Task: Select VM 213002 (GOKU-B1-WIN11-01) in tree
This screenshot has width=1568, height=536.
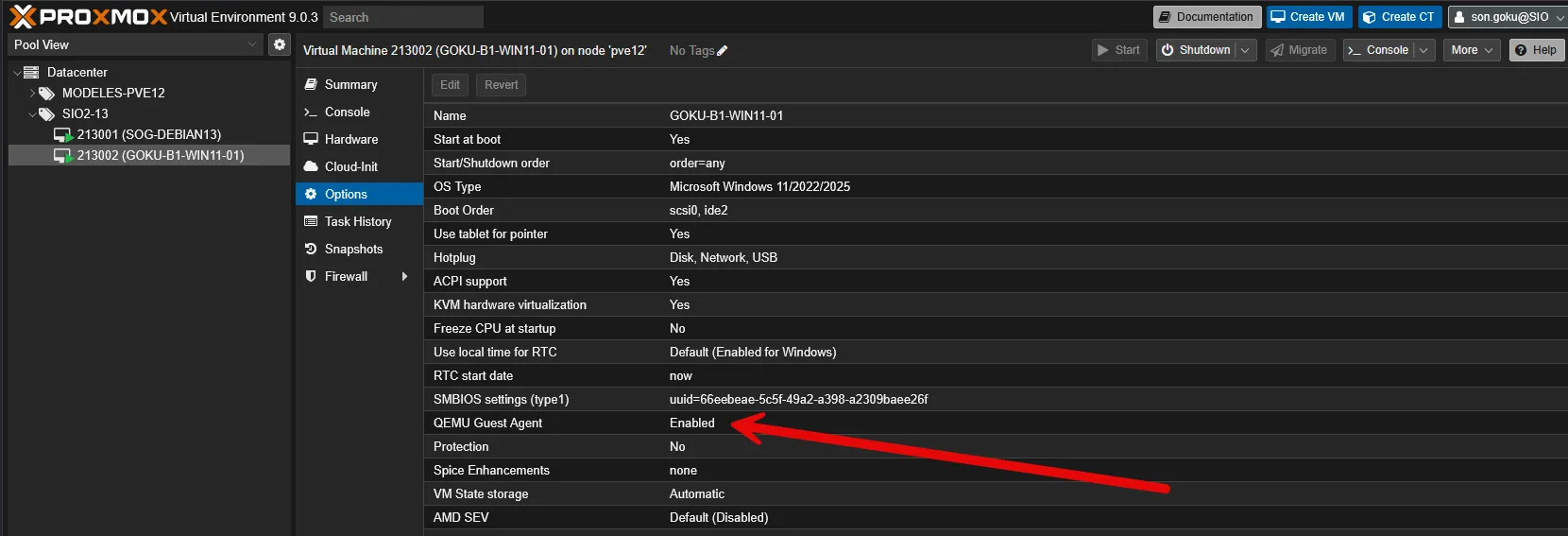Action: (x=160, y=155)
